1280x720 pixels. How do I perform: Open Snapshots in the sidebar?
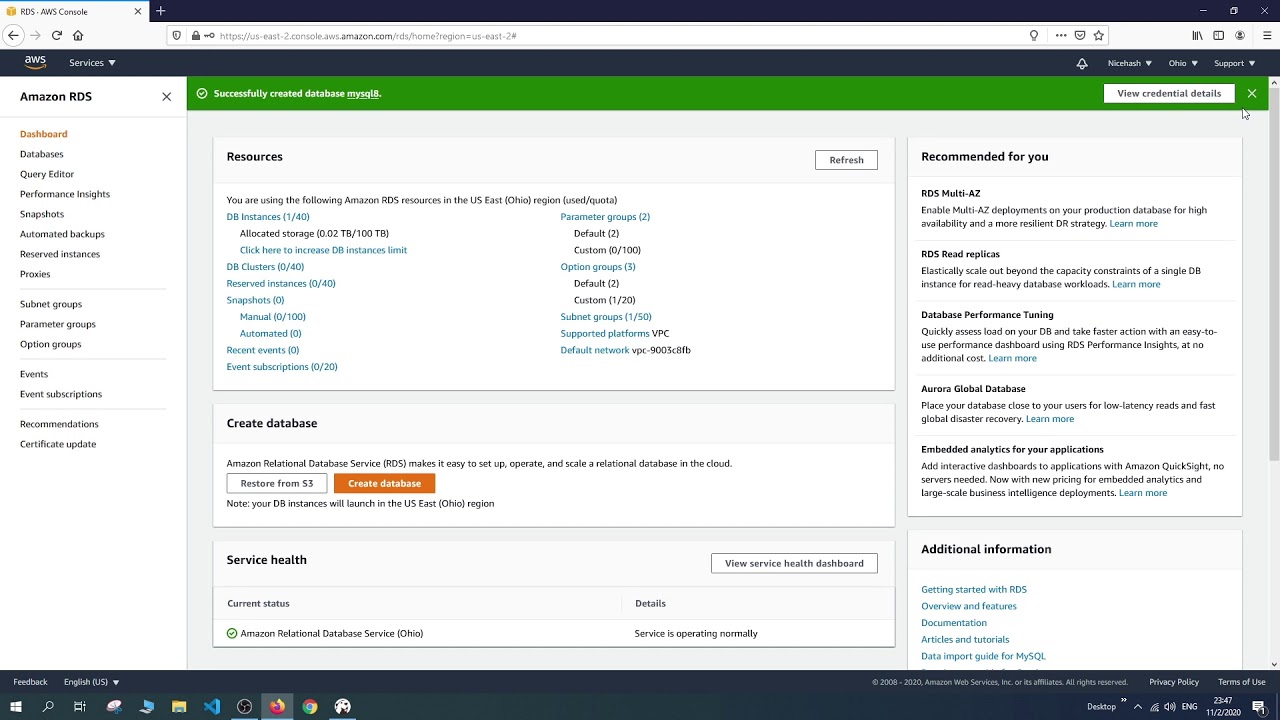coord(42,214)
